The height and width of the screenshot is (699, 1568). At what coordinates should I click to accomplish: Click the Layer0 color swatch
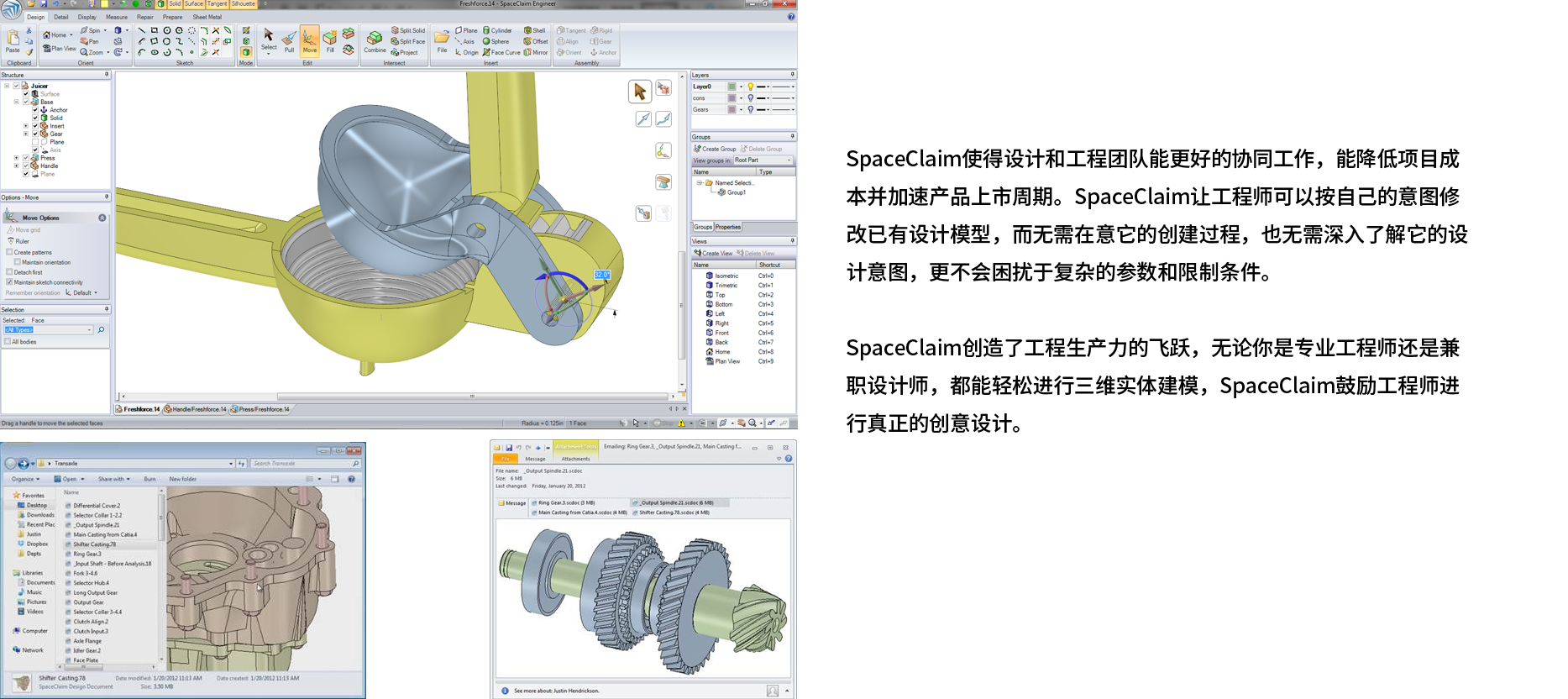coord(732,87)
